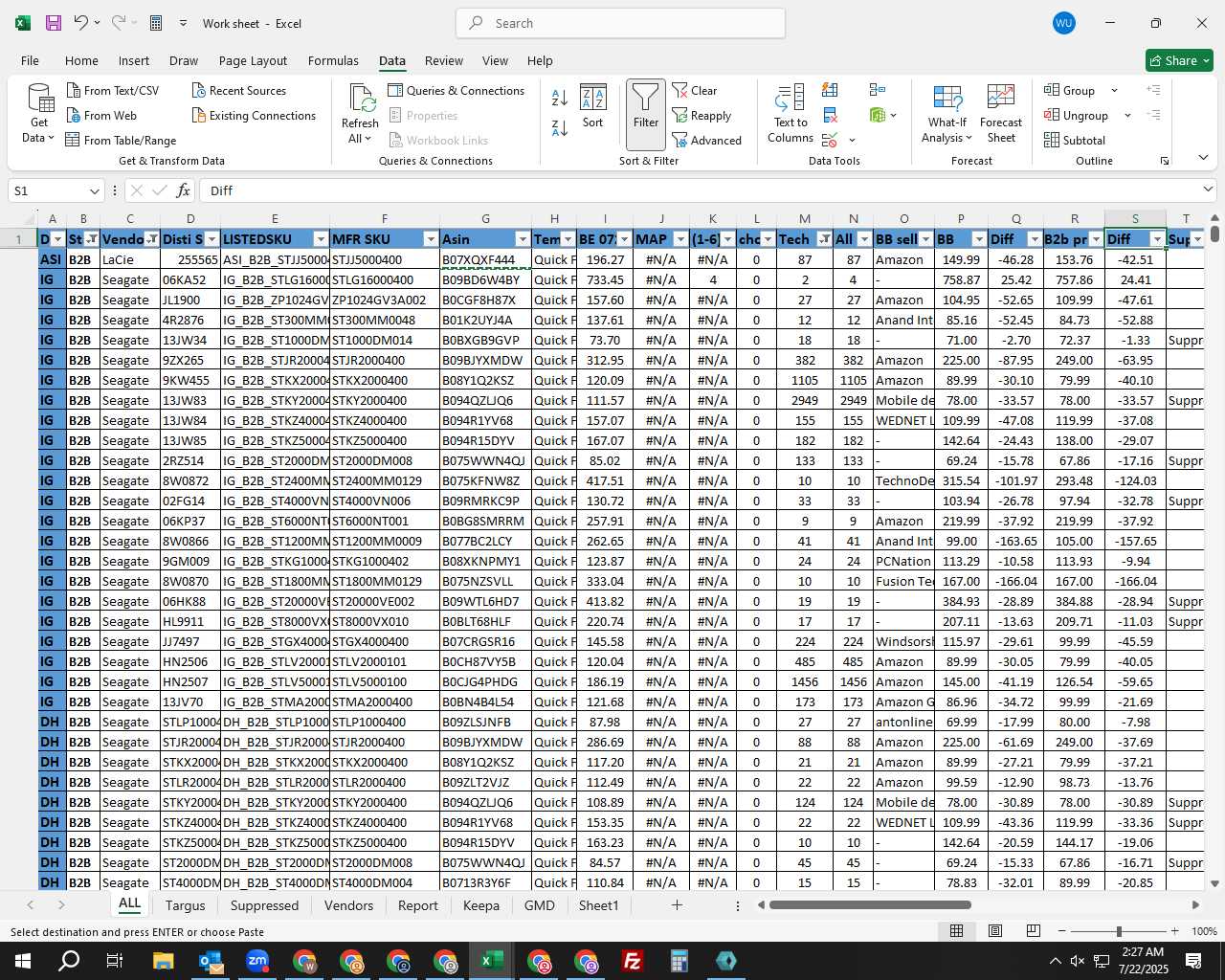1225x980 pixels.
Task: Launch Text to Columns wizard
Action: [791, 114]
